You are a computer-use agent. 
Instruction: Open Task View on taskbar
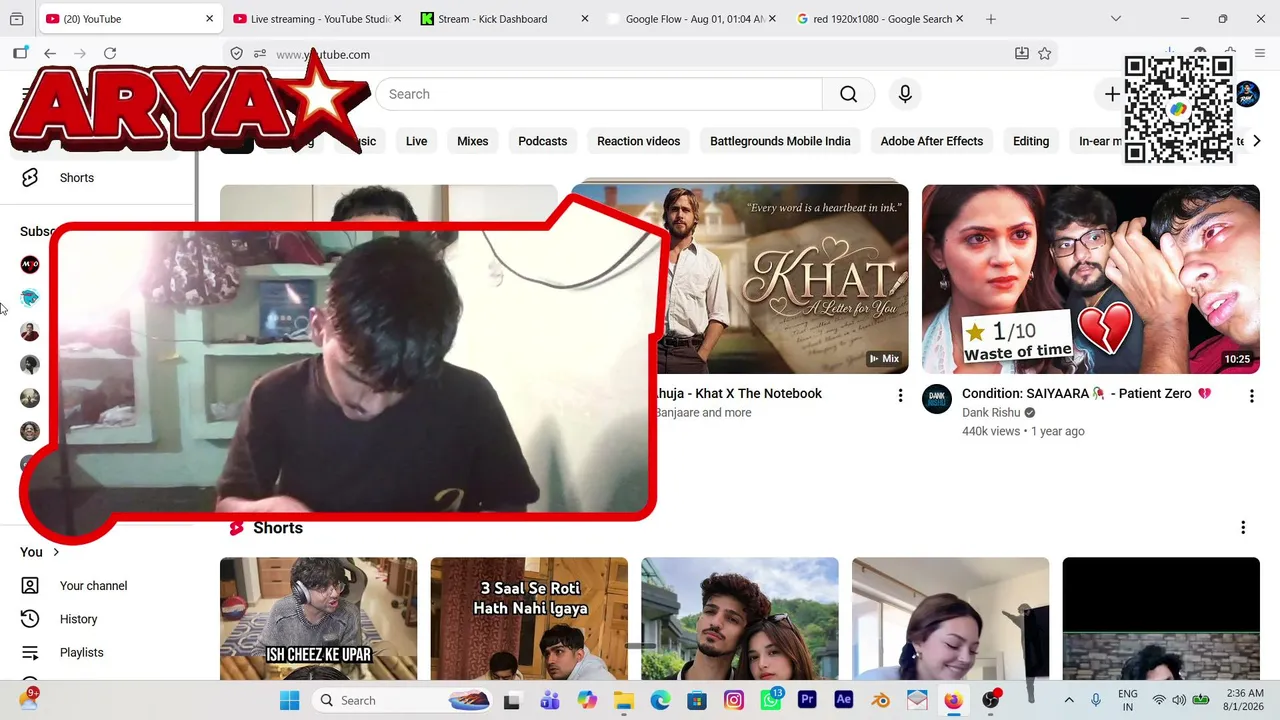coord(512,700)
